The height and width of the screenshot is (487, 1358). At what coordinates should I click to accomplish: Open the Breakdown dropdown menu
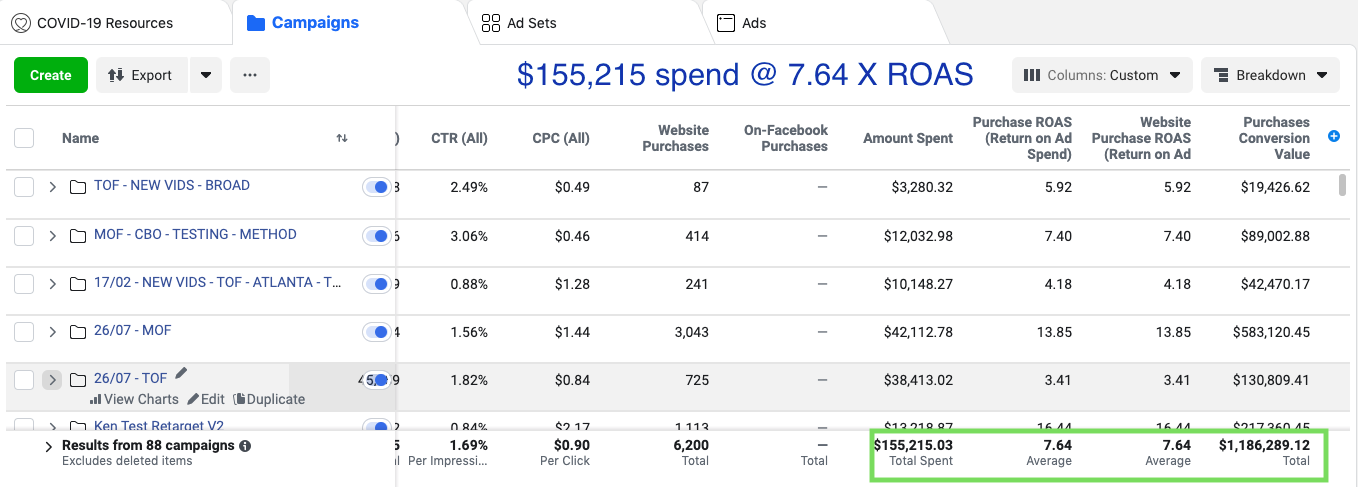click(x=1270, y=75)
